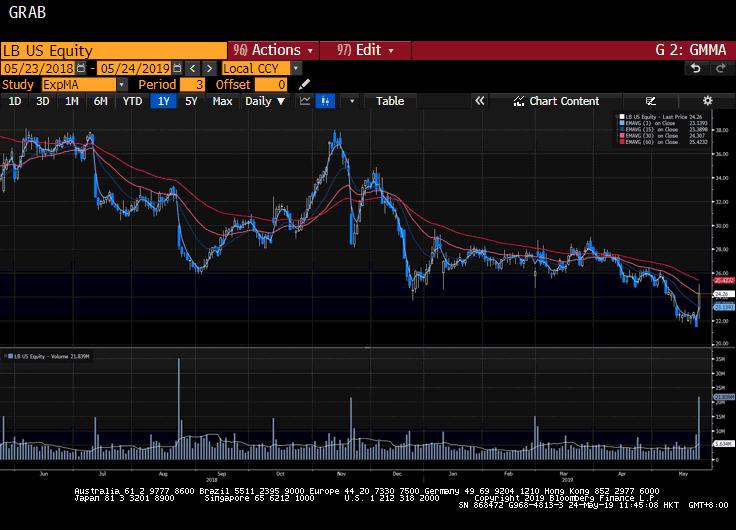The height and width of the screenshot is (530, 736).
Task: Select the YTD time range
Action: [x=132, y=101]
